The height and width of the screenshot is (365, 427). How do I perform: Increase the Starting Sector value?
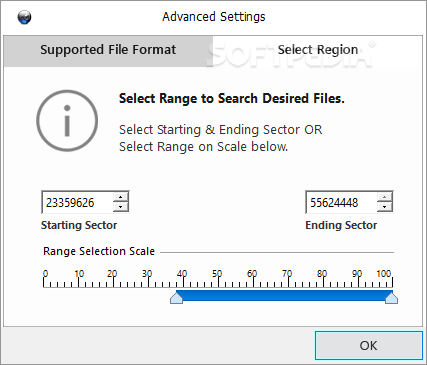[x=120, y=197]
